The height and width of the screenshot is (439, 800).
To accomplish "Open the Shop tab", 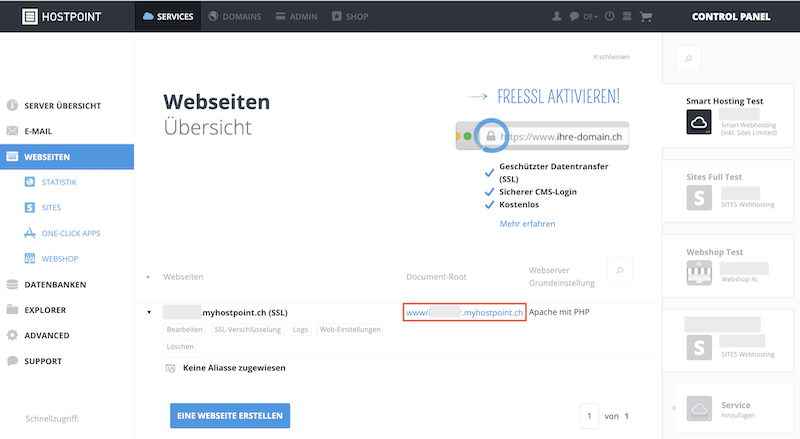I will point(350,17).
